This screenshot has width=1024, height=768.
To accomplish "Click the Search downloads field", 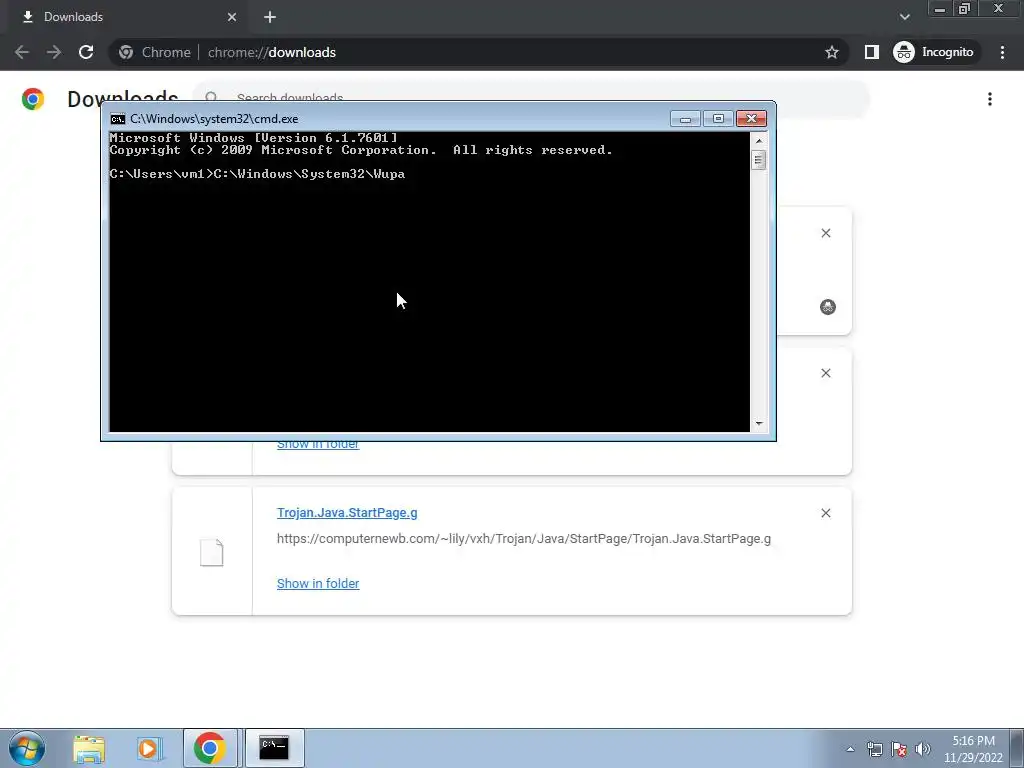I will coord(532,99).
